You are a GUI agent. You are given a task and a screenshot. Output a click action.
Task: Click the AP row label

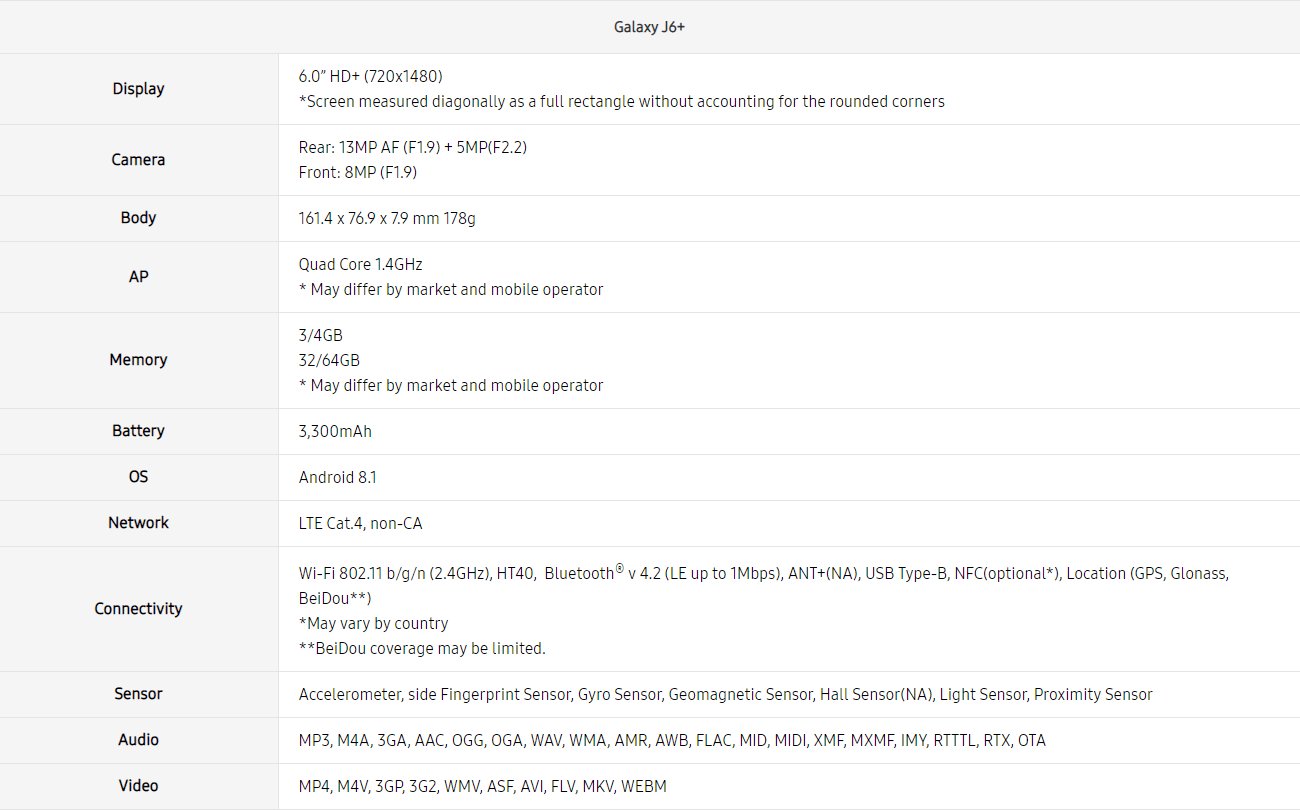[138, 277]
